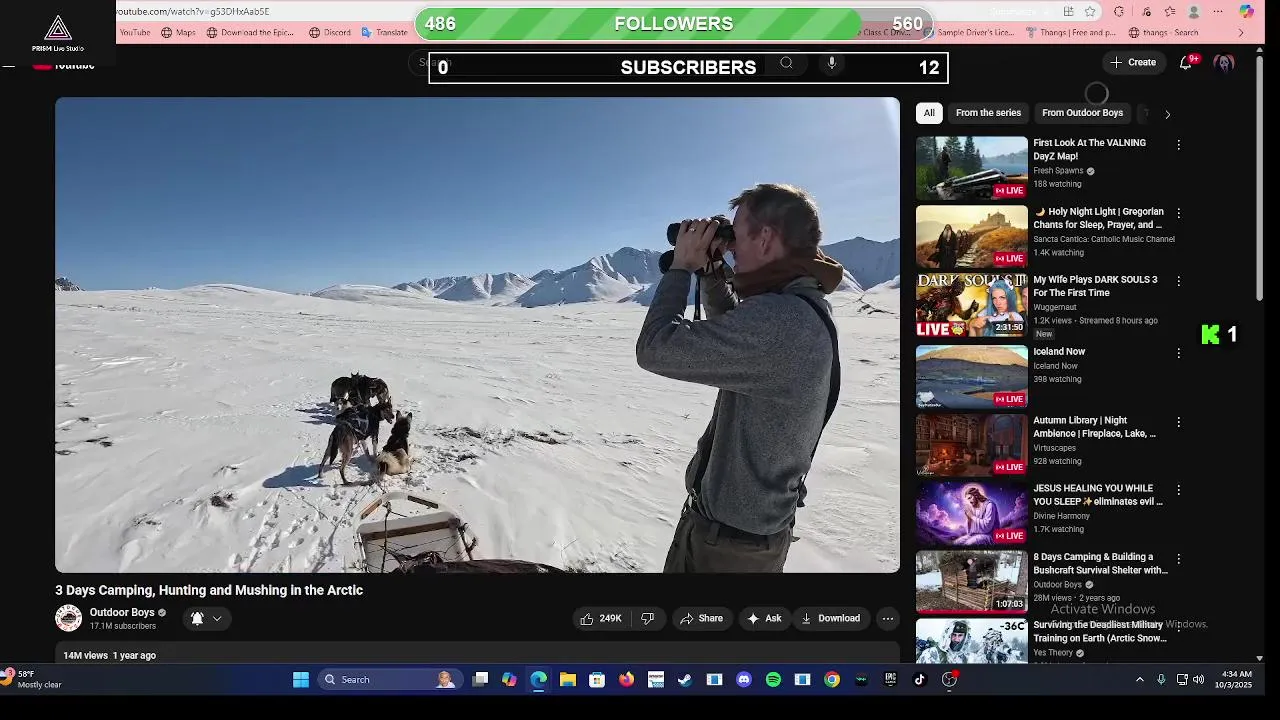Open Microsoft Edge from the taskbar
Image resolution: width=1280 pixels, height=720 pixels.
pyautogui.click(x=539, y=680)
